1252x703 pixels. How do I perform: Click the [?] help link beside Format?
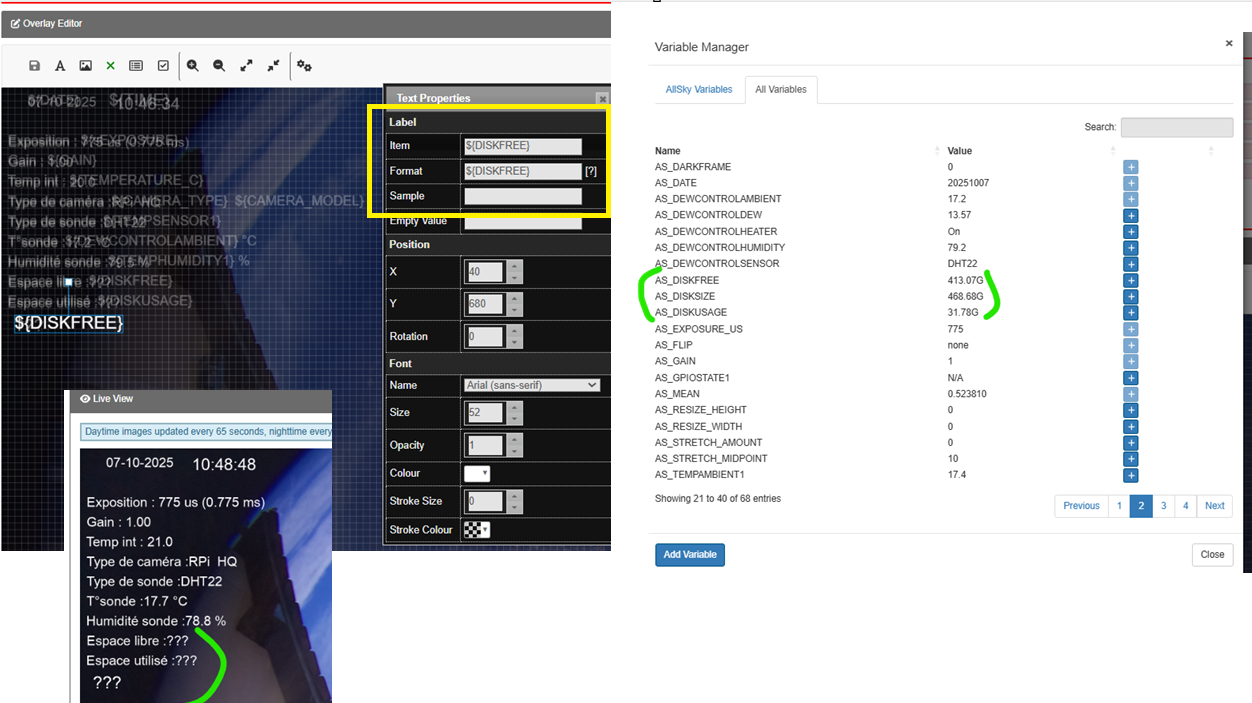[591, 171]
